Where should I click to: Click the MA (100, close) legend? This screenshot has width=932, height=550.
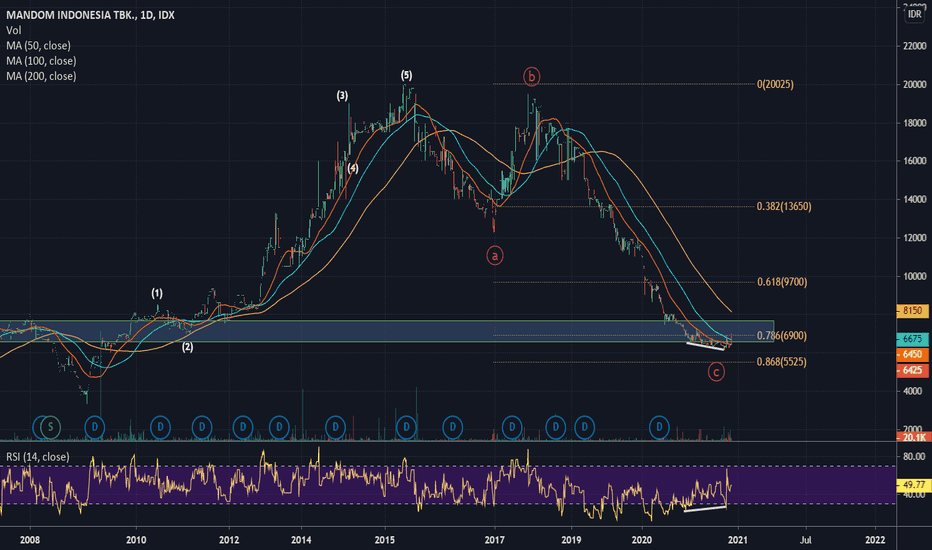coord(41,61)
